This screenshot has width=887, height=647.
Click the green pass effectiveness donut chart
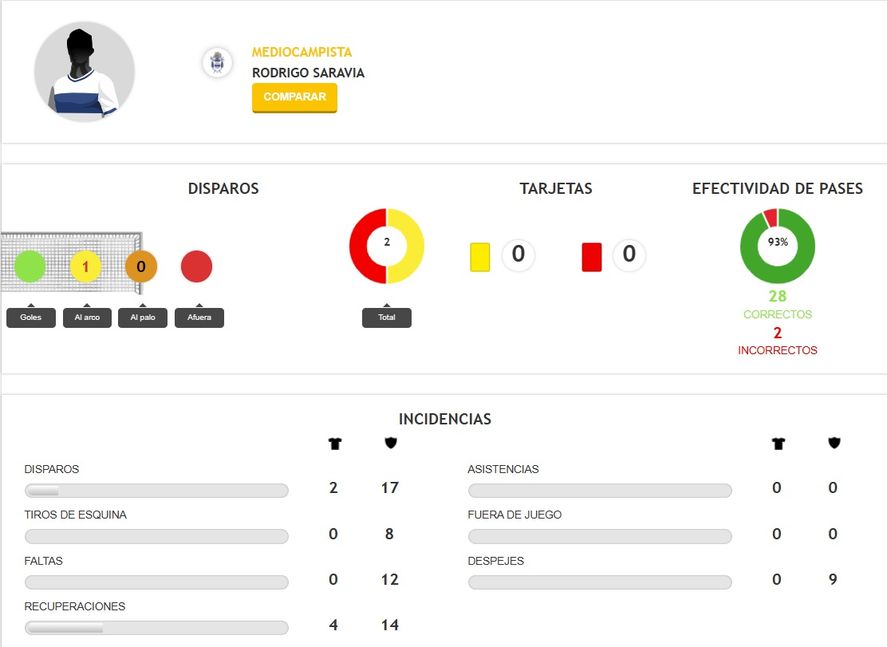(778, 246)
